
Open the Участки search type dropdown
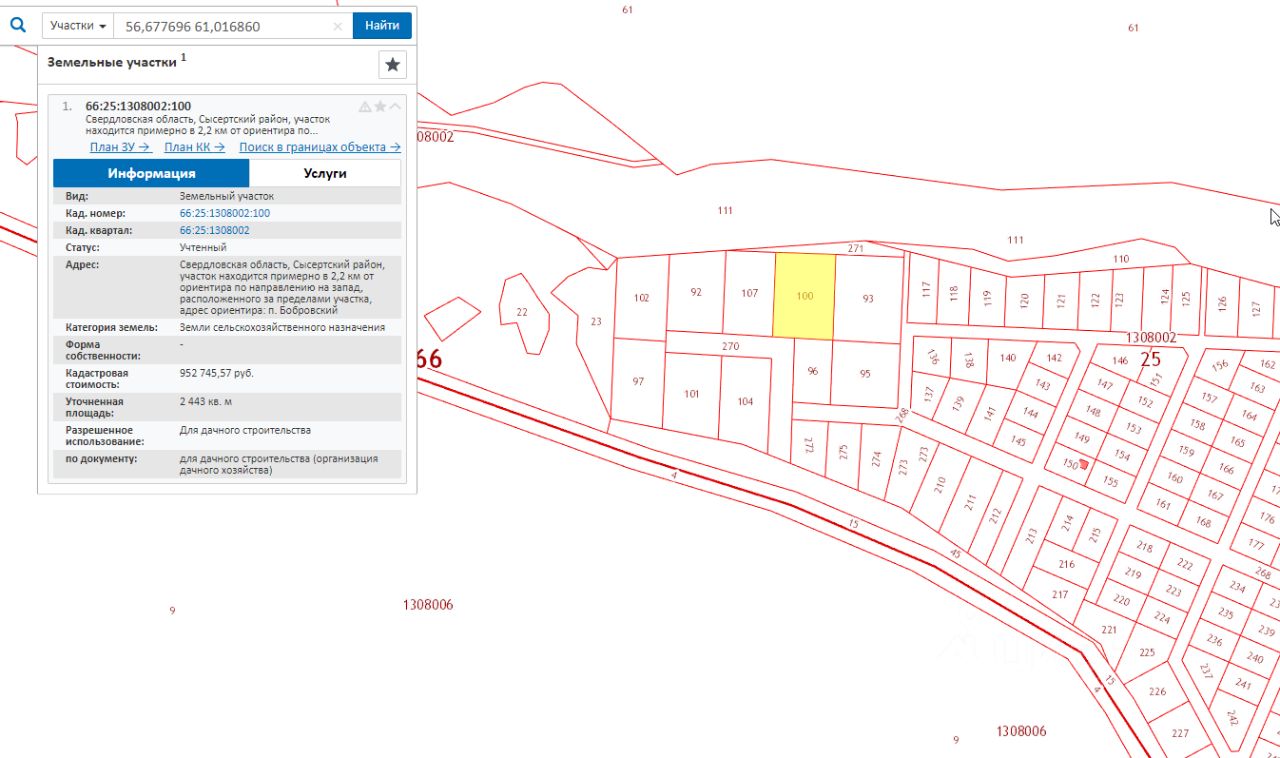pyautogui.click(x=78, y=26)
